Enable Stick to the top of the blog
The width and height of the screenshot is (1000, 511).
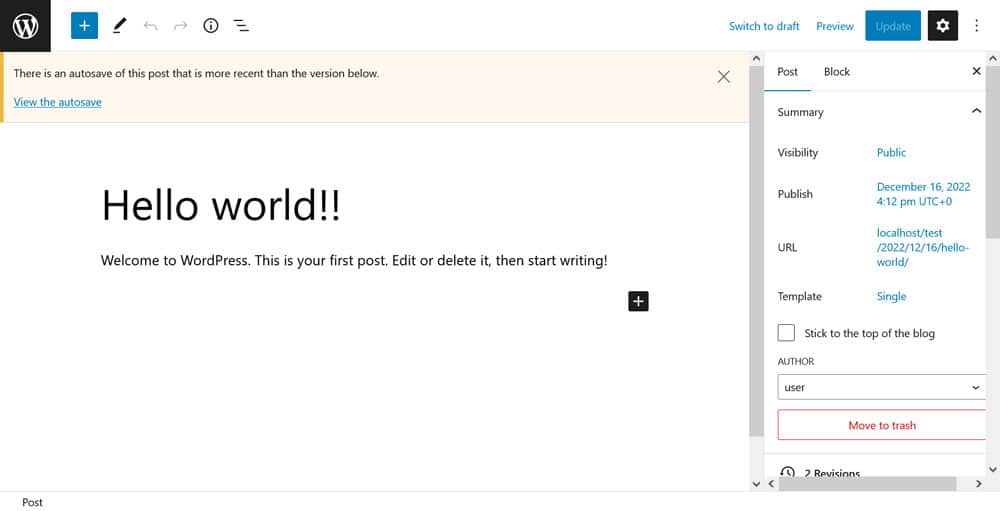787,333
